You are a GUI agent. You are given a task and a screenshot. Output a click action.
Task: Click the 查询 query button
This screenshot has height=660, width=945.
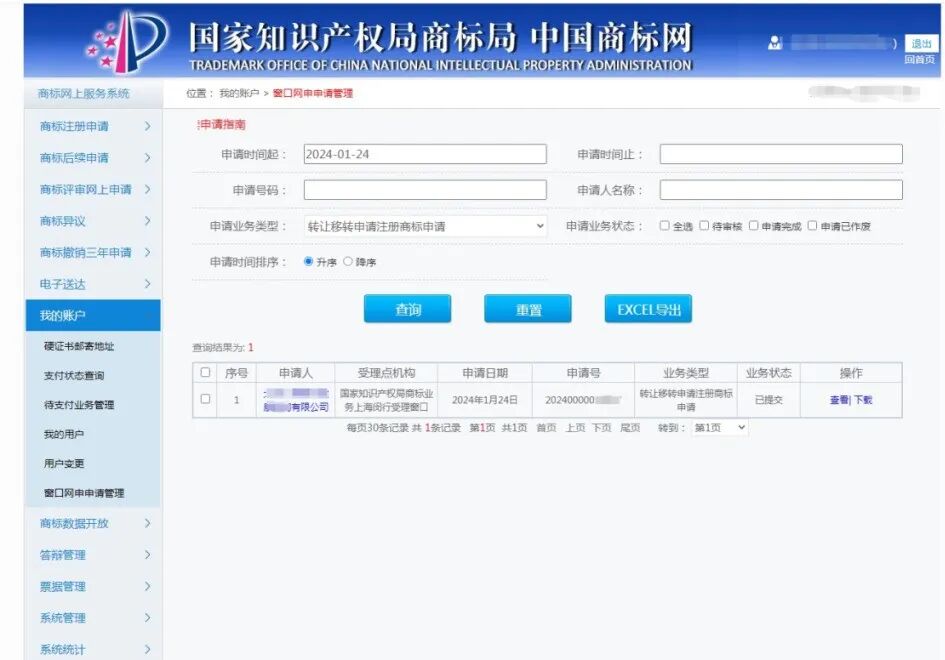pyautogui.click(x=408, y=309)
